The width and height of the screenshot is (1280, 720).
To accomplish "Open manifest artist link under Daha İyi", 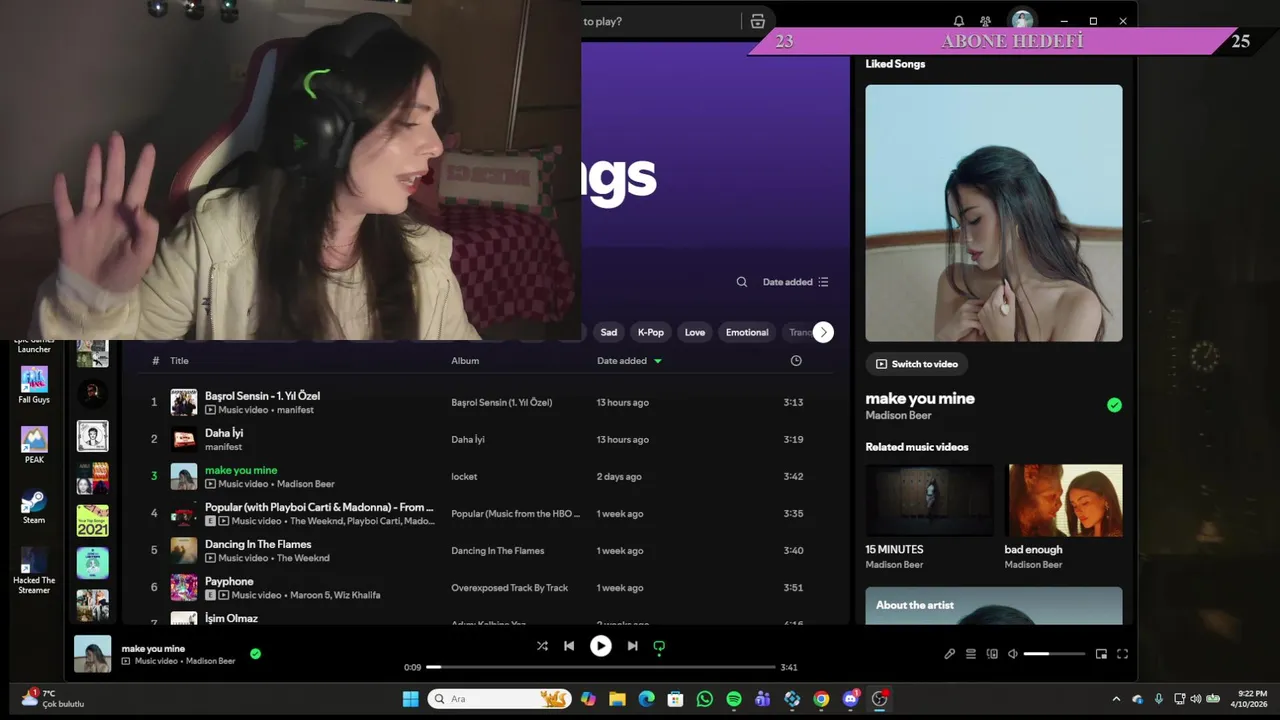I will (224, 447).
